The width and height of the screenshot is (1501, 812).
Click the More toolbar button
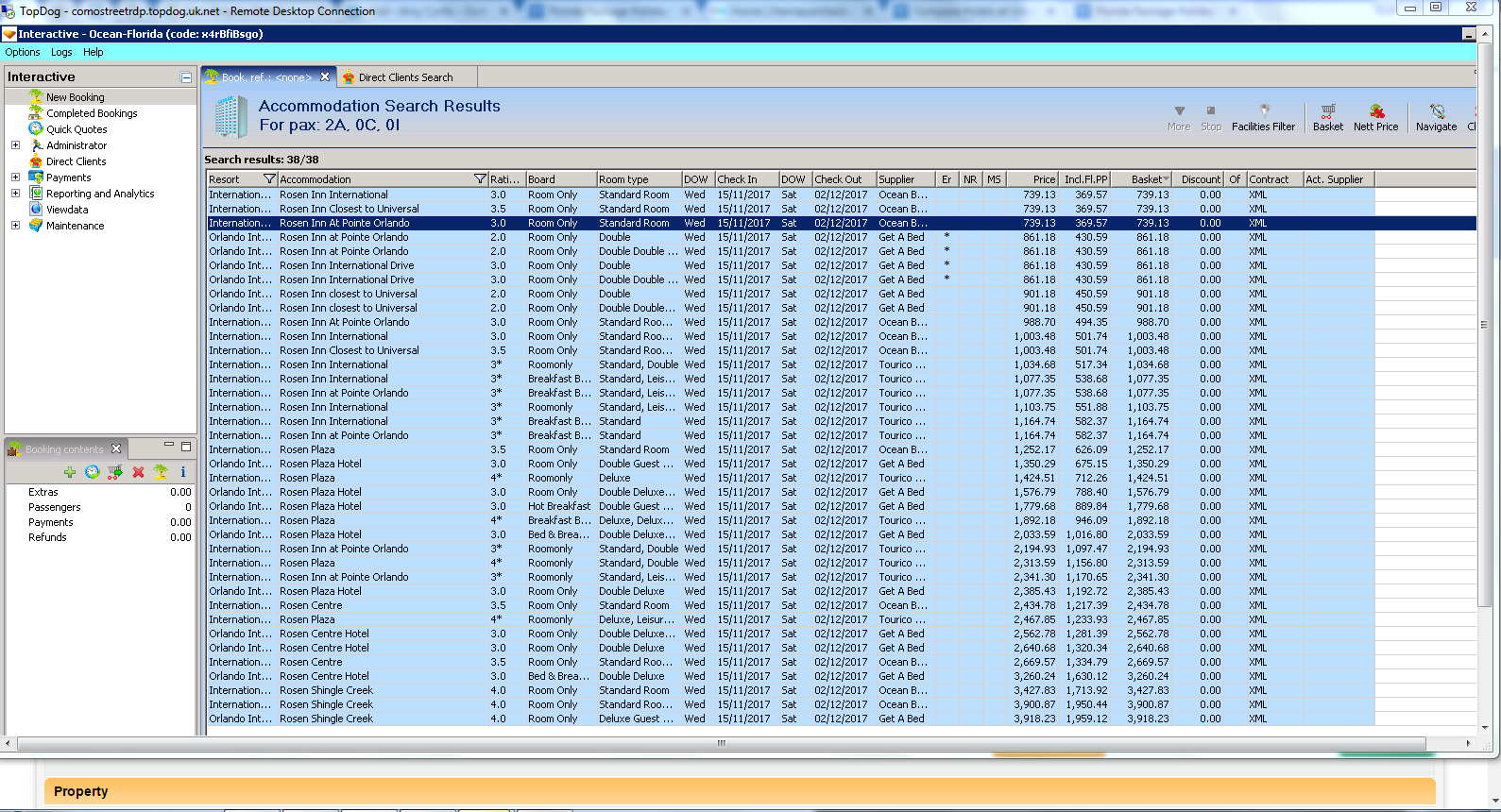(x=1179, y=117)
